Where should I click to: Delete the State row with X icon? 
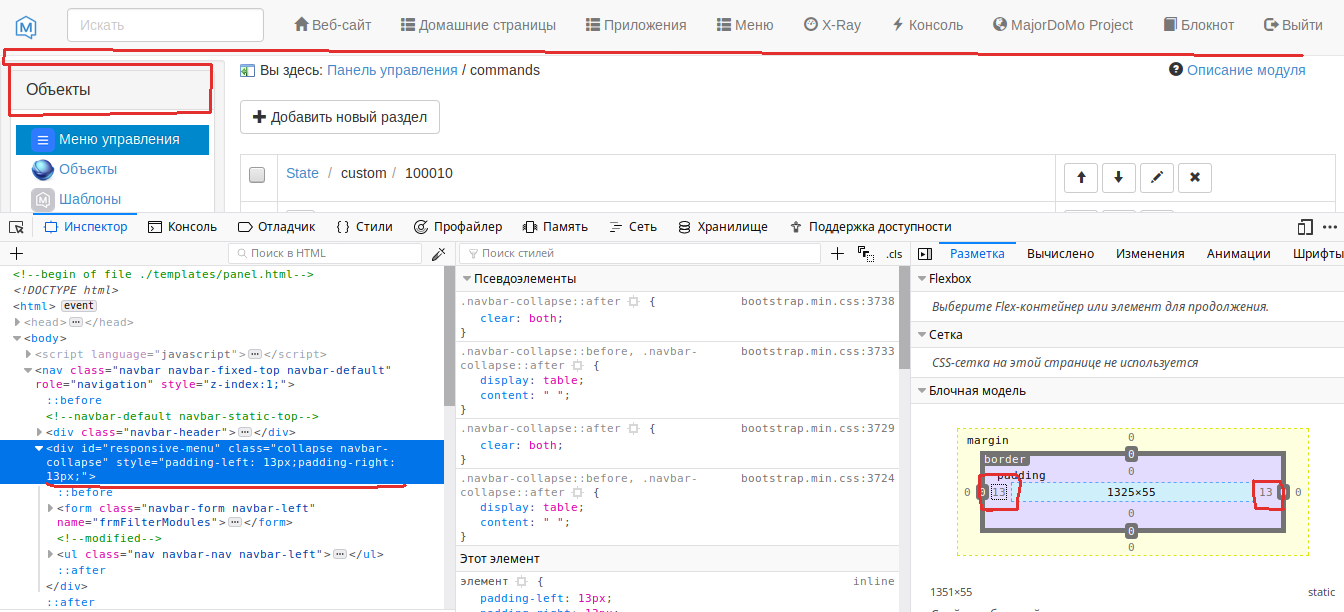[x=1195, y=178]
